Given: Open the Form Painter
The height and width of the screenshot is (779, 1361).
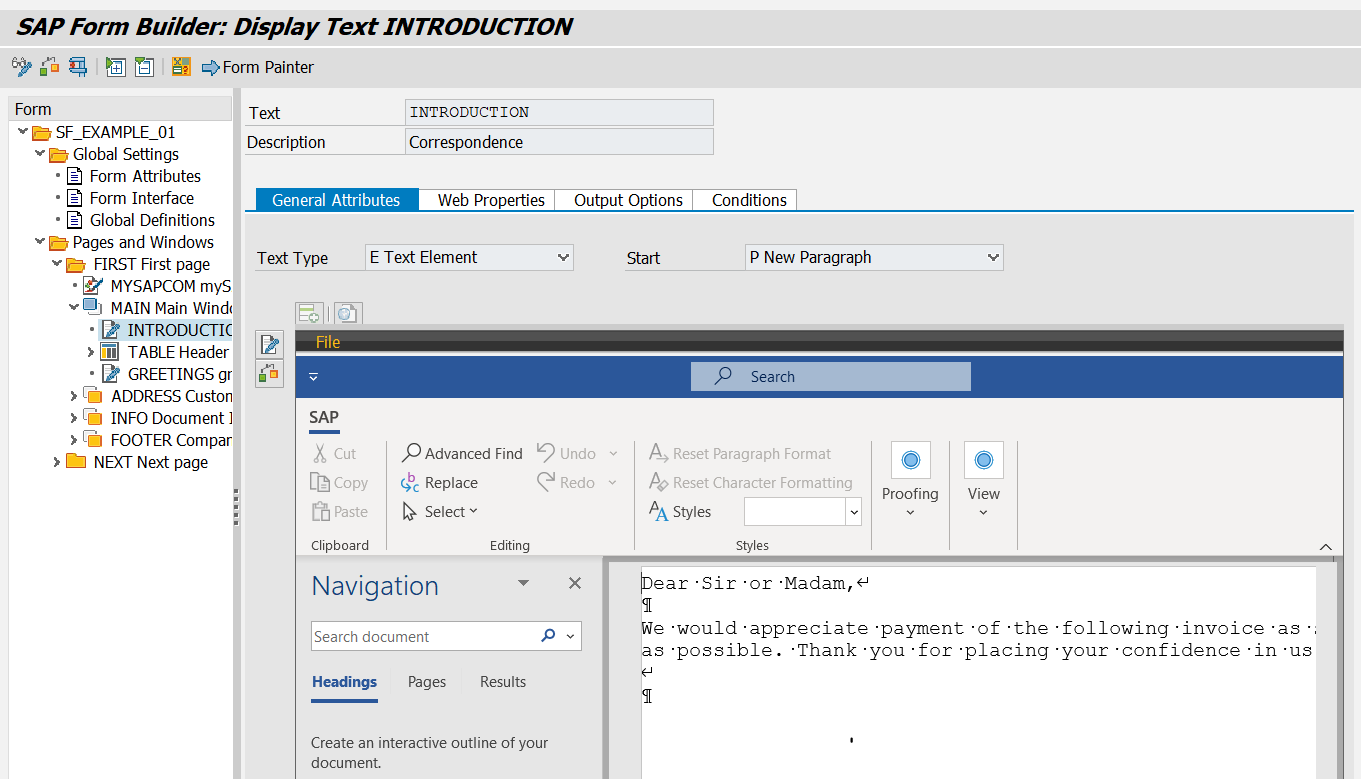Looking at the screenshot, I should [258, 67].
